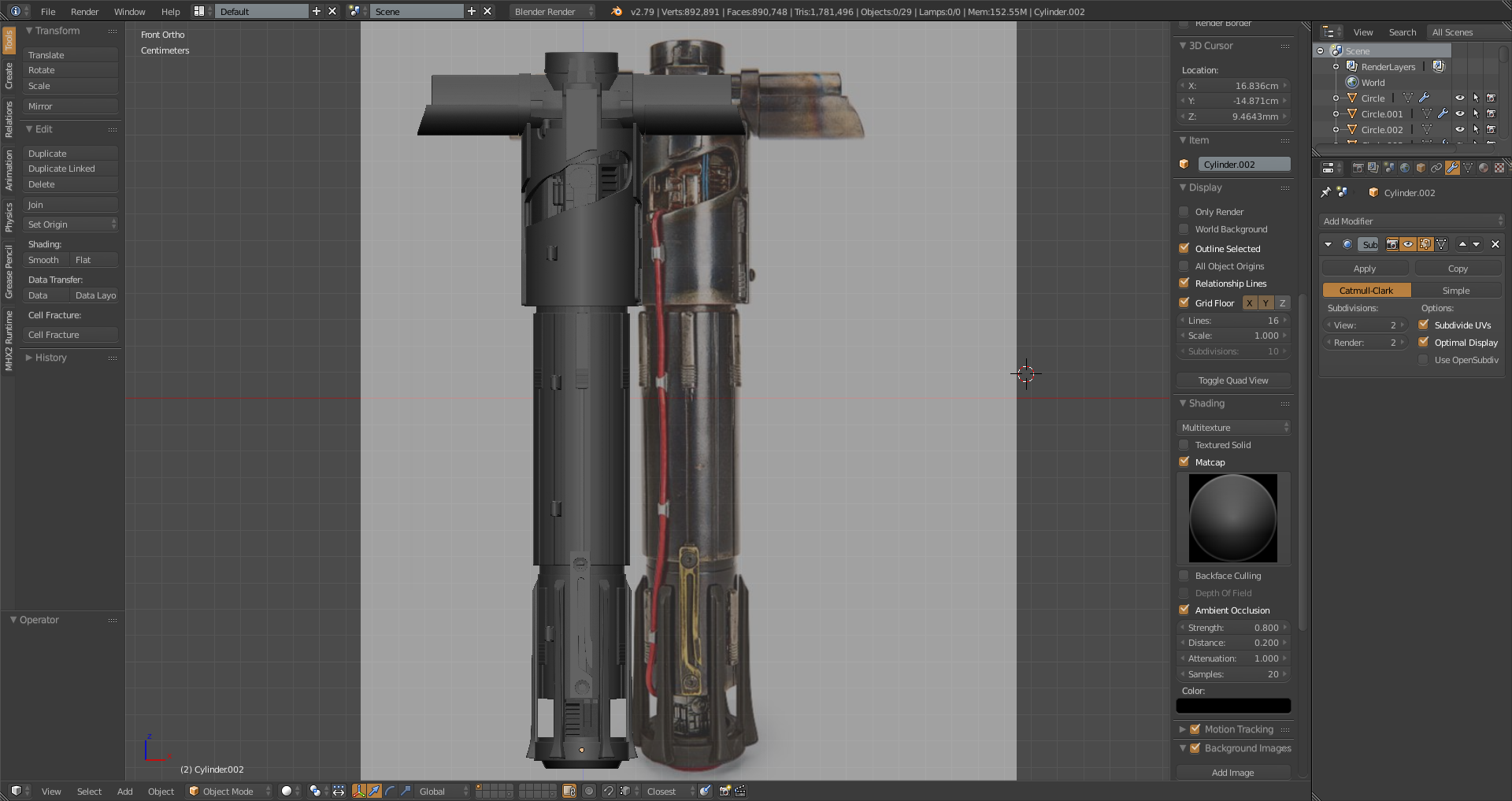Image resolution: width=1512 pixels, height=801 pixels.
Task: Enable Backface Culling
Action: click(1184, 575)
